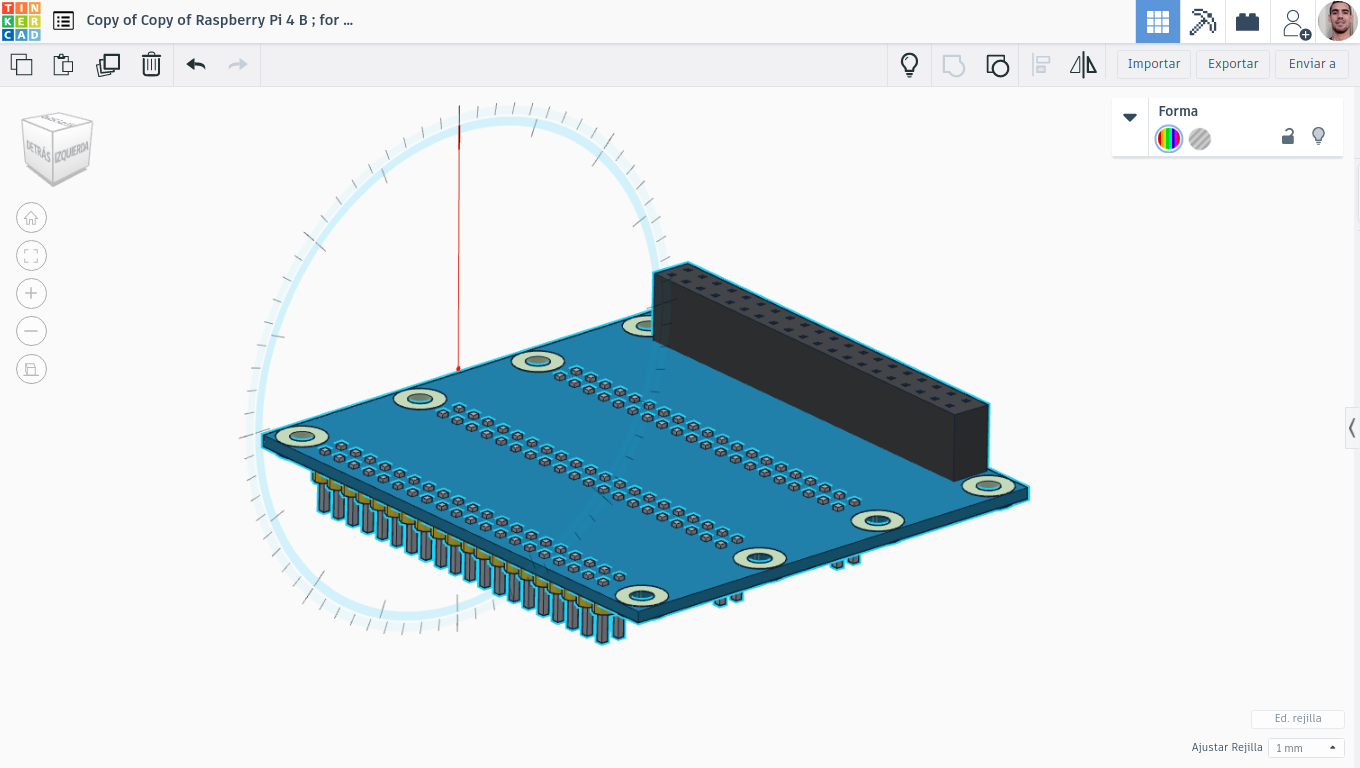1360x768 pixels.
Task: Zoom in with the plus button
Action: coord(31,293)
